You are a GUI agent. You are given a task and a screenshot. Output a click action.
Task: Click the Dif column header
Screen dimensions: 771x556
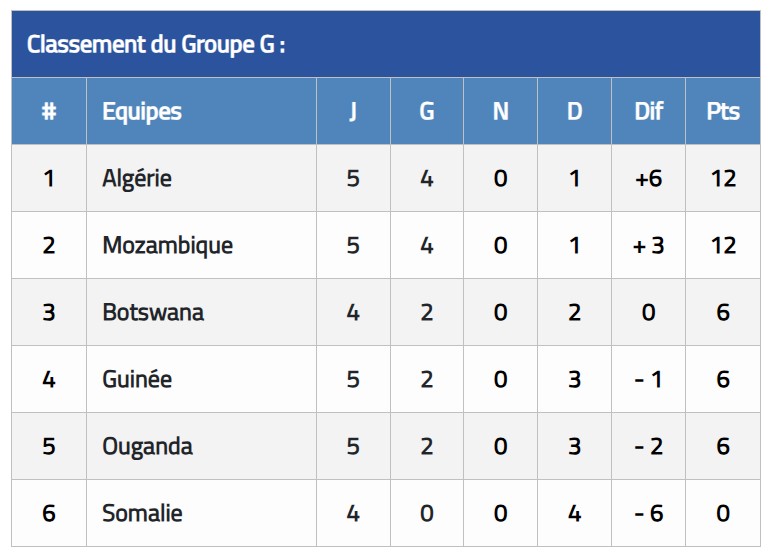point(649,111)
